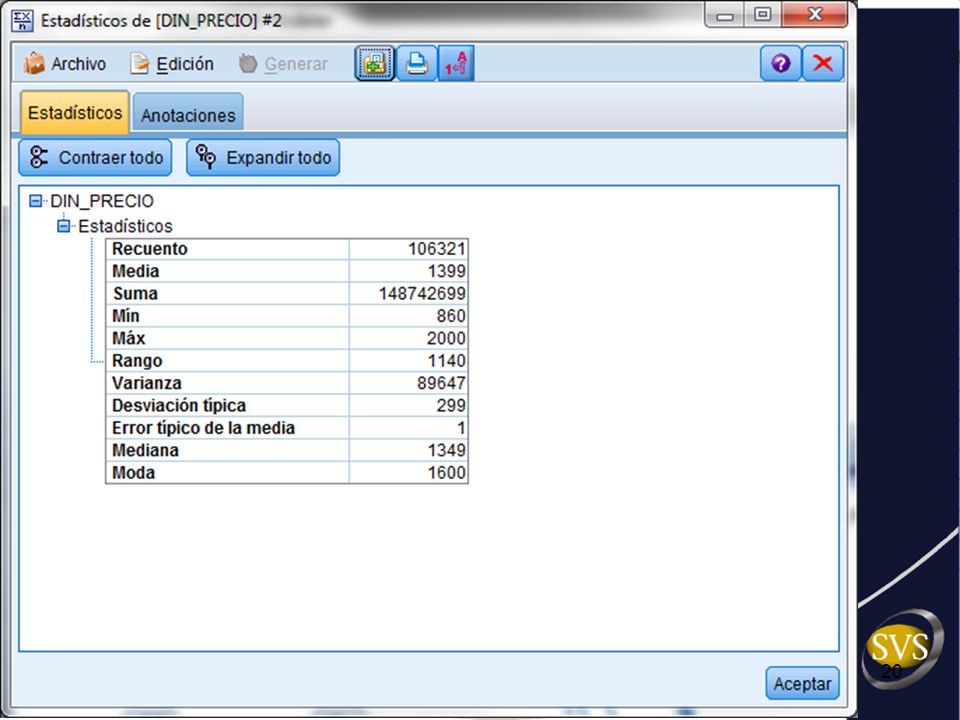Click the Desviación típica row label

tap(179, 405)
